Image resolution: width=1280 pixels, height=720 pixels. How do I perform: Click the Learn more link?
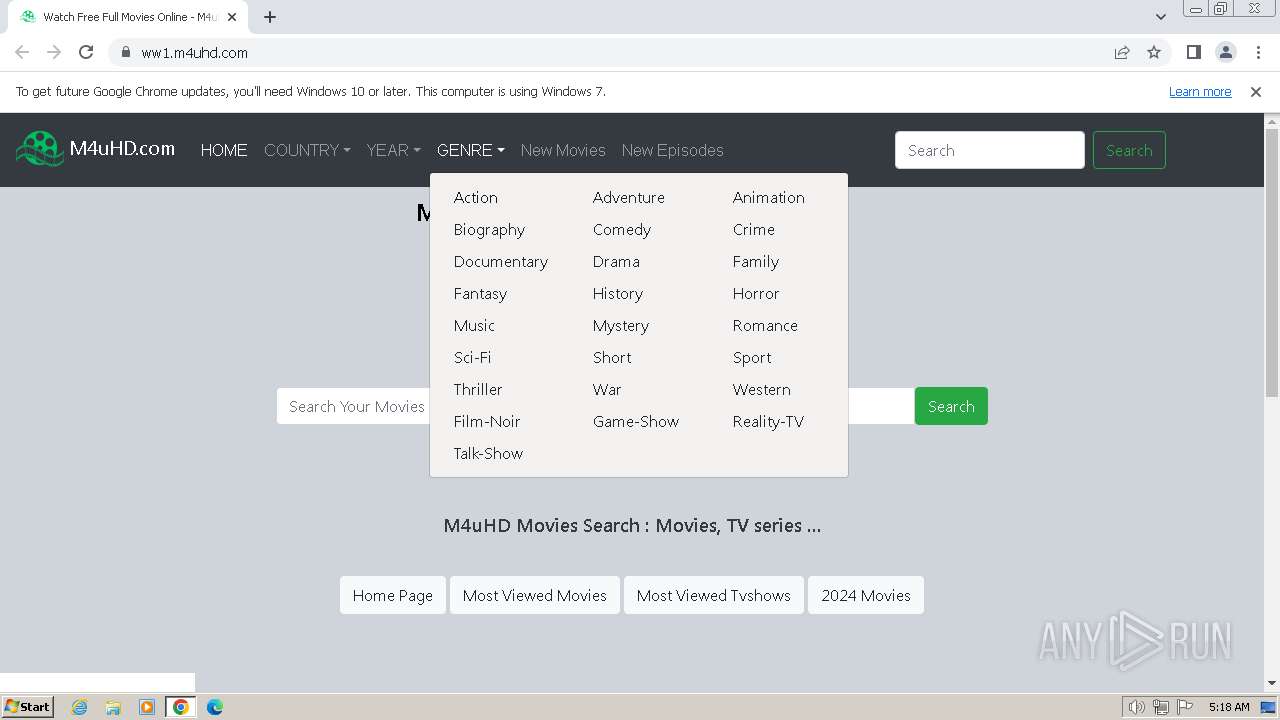click(1200, 91)
